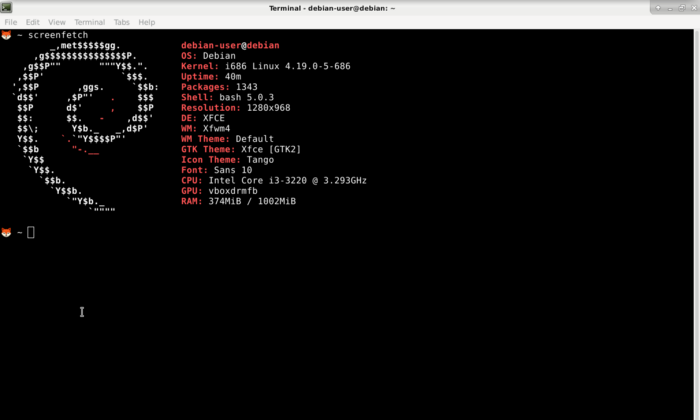Open the File menu
The width and height of the screenshot is (700, 420).
tap(11, 22)
